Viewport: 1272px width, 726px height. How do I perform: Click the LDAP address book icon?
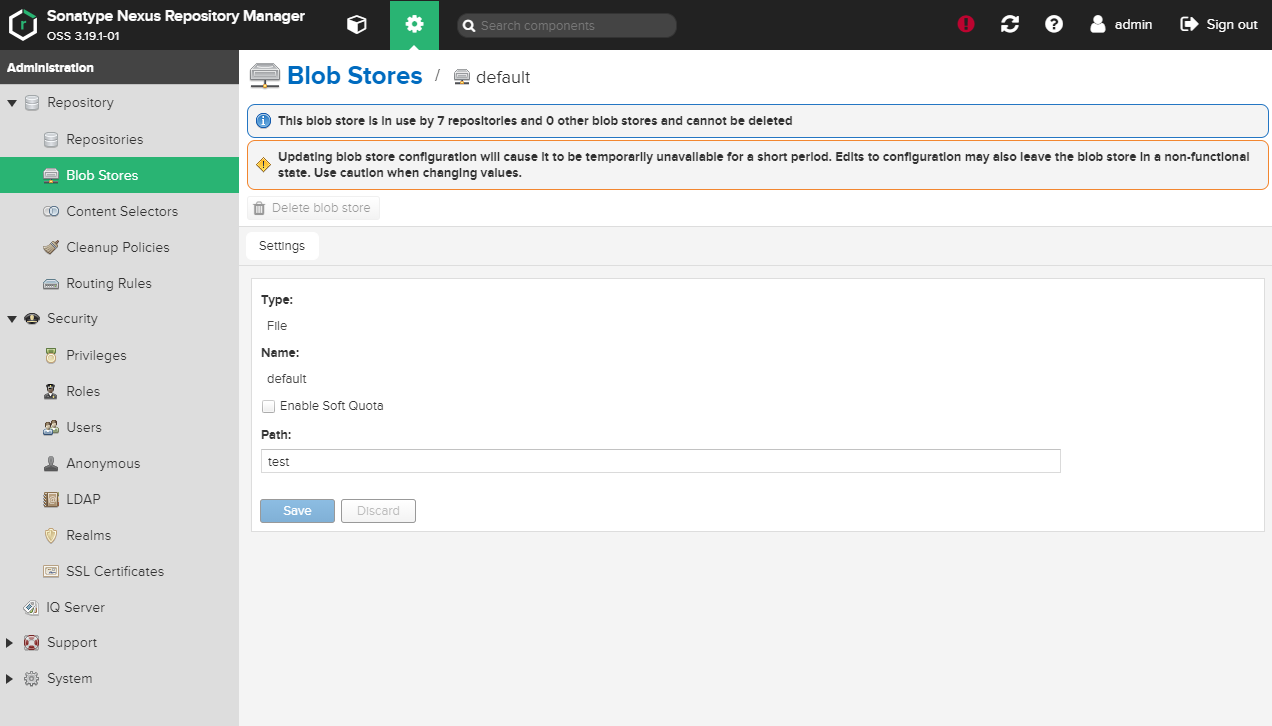click(51, 500)
